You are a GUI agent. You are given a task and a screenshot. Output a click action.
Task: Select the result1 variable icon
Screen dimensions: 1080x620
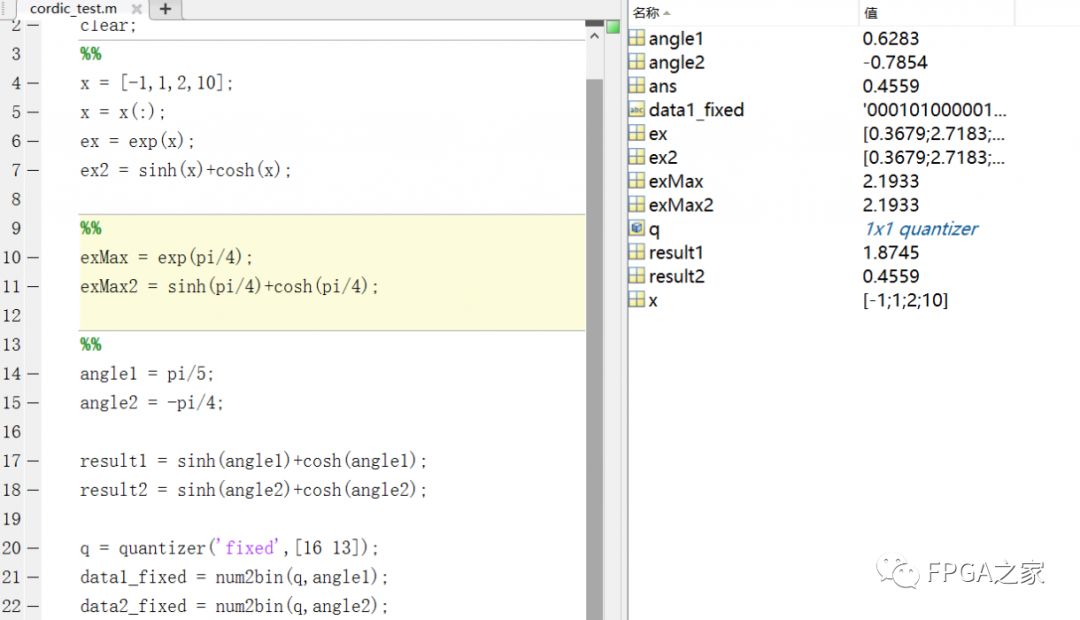coord(636,252)
